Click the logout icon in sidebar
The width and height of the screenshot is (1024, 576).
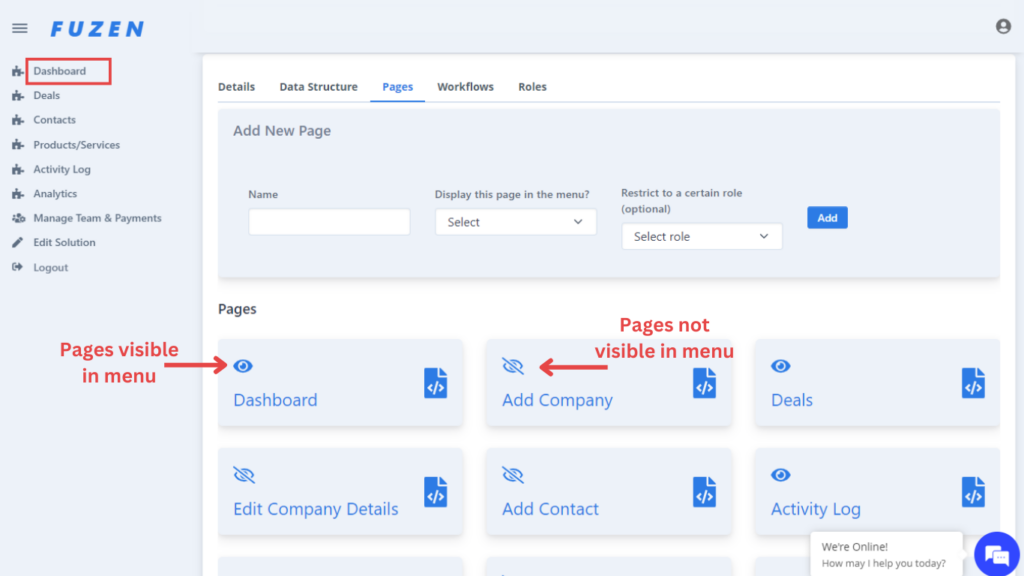point(18,267)
